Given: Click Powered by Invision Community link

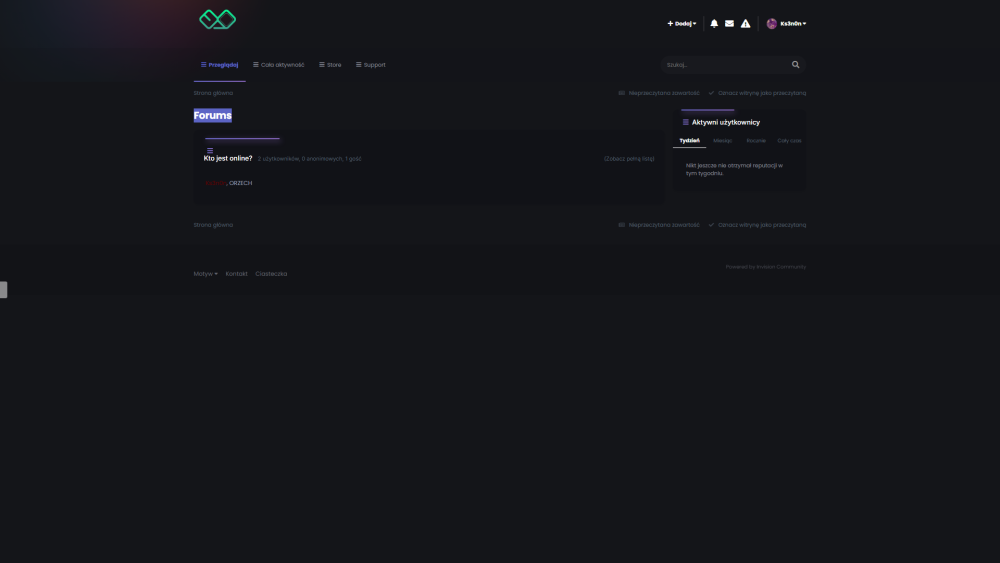Looking at the screenshot, I should [765, 267].
